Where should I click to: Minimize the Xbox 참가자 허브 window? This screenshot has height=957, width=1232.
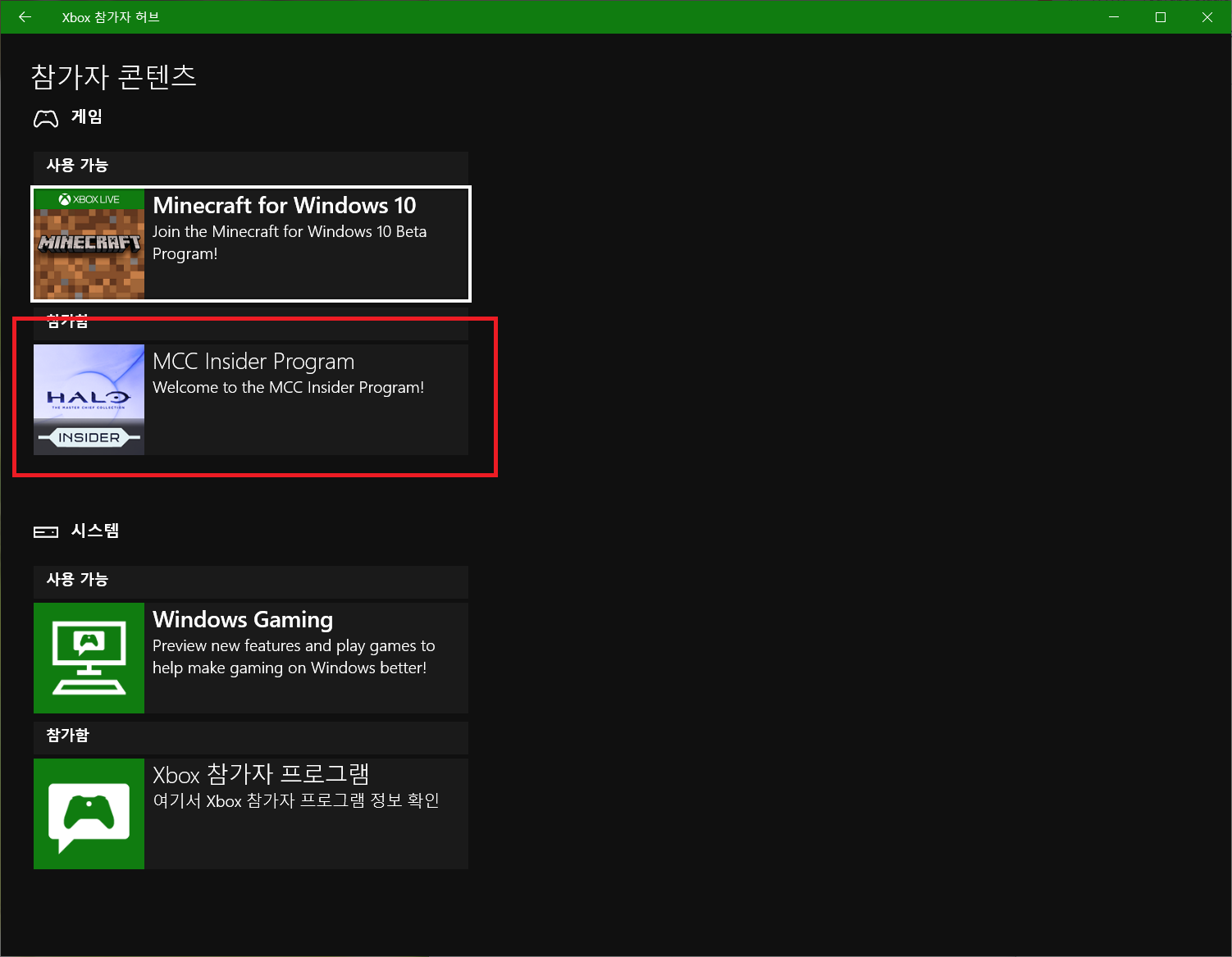1114,17
